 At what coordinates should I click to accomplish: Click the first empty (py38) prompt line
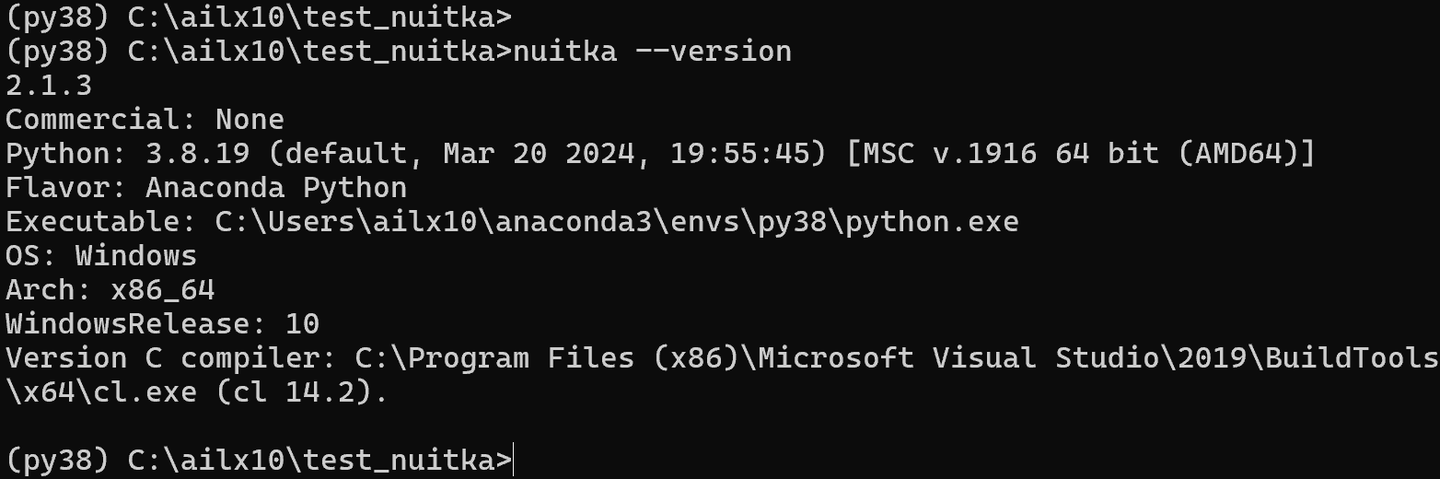tap(259, 17)
